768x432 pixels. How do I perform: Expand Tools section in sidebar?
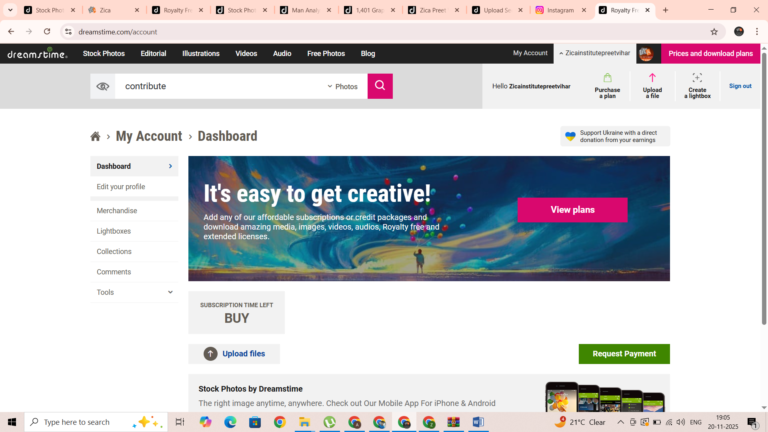(x=134, y=292)
